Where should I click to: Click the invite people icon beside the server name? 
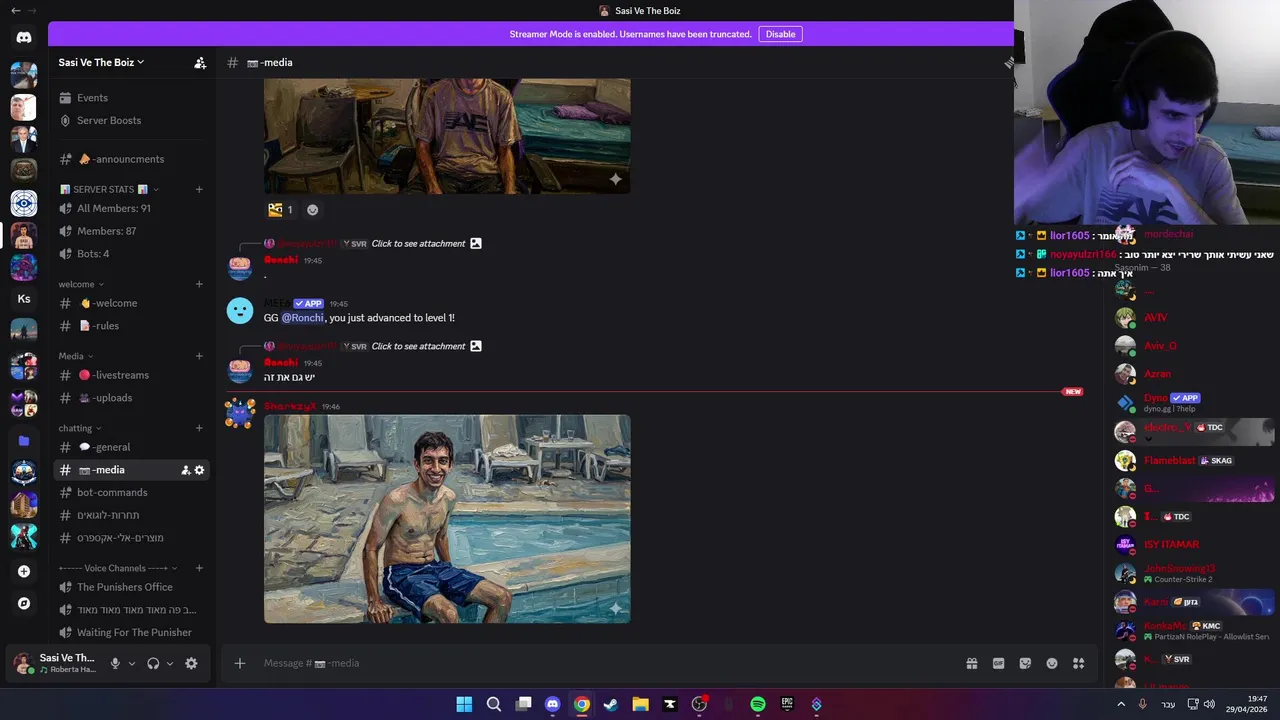200,62
